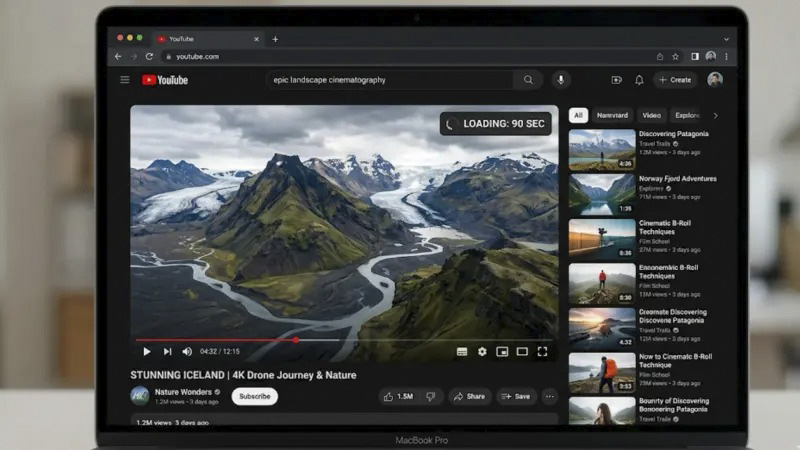Open the browser tab list dropdown arrow
The width and height of the screenshot is (800, 450).
pos(726,39)
